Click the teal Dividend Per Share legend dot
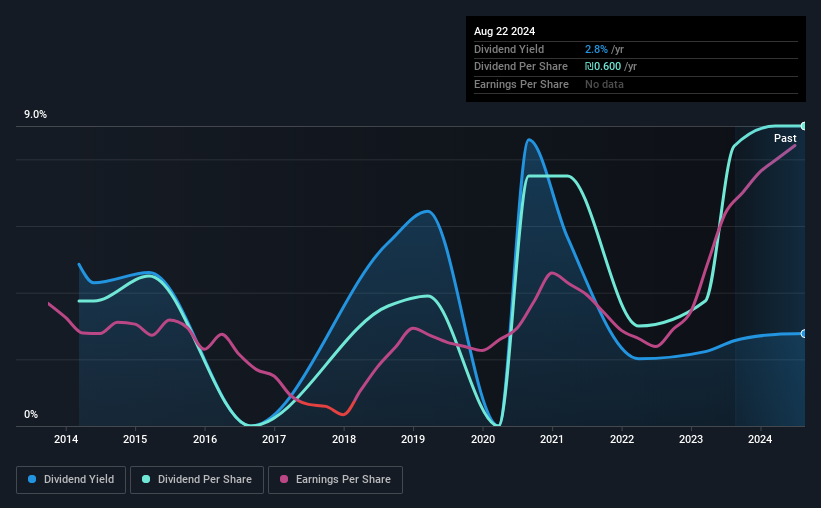 [x=146, y=479]
